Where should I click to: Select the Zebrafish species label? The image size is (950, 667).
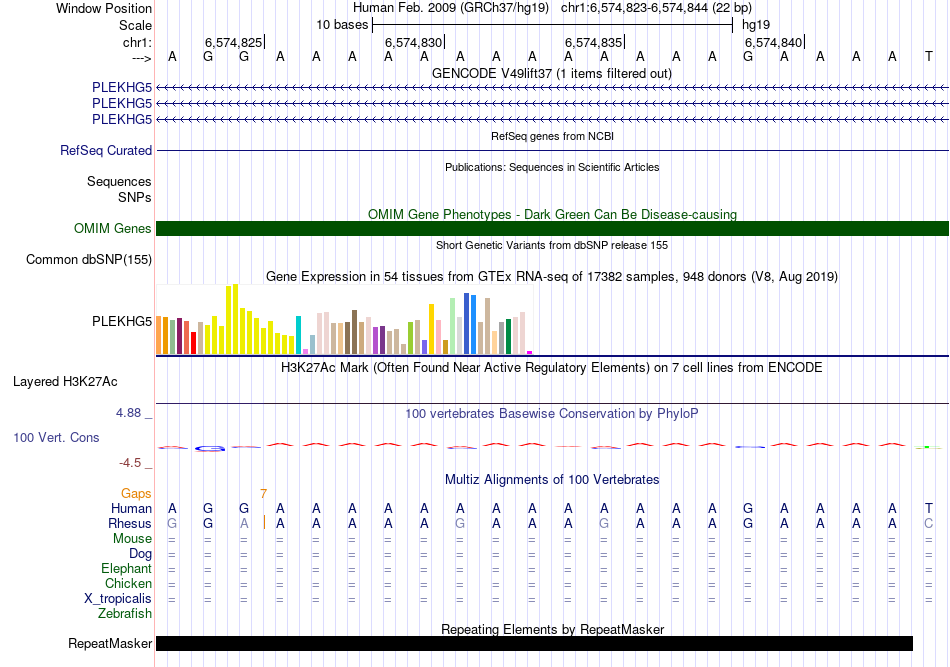(x=126, y=613)
